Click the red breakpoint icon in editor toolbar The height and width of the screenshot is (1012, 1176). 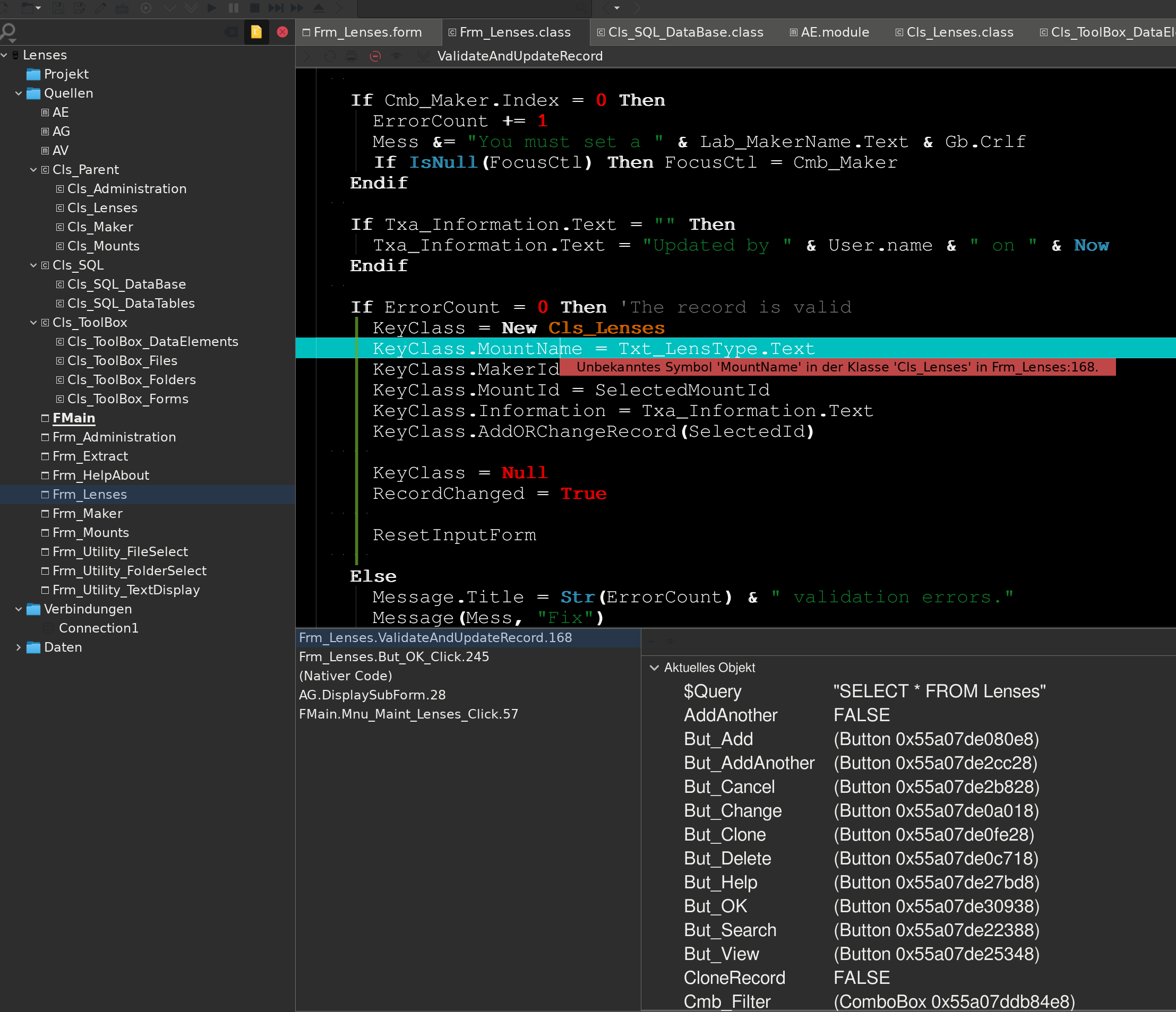(x=375, y=56)
